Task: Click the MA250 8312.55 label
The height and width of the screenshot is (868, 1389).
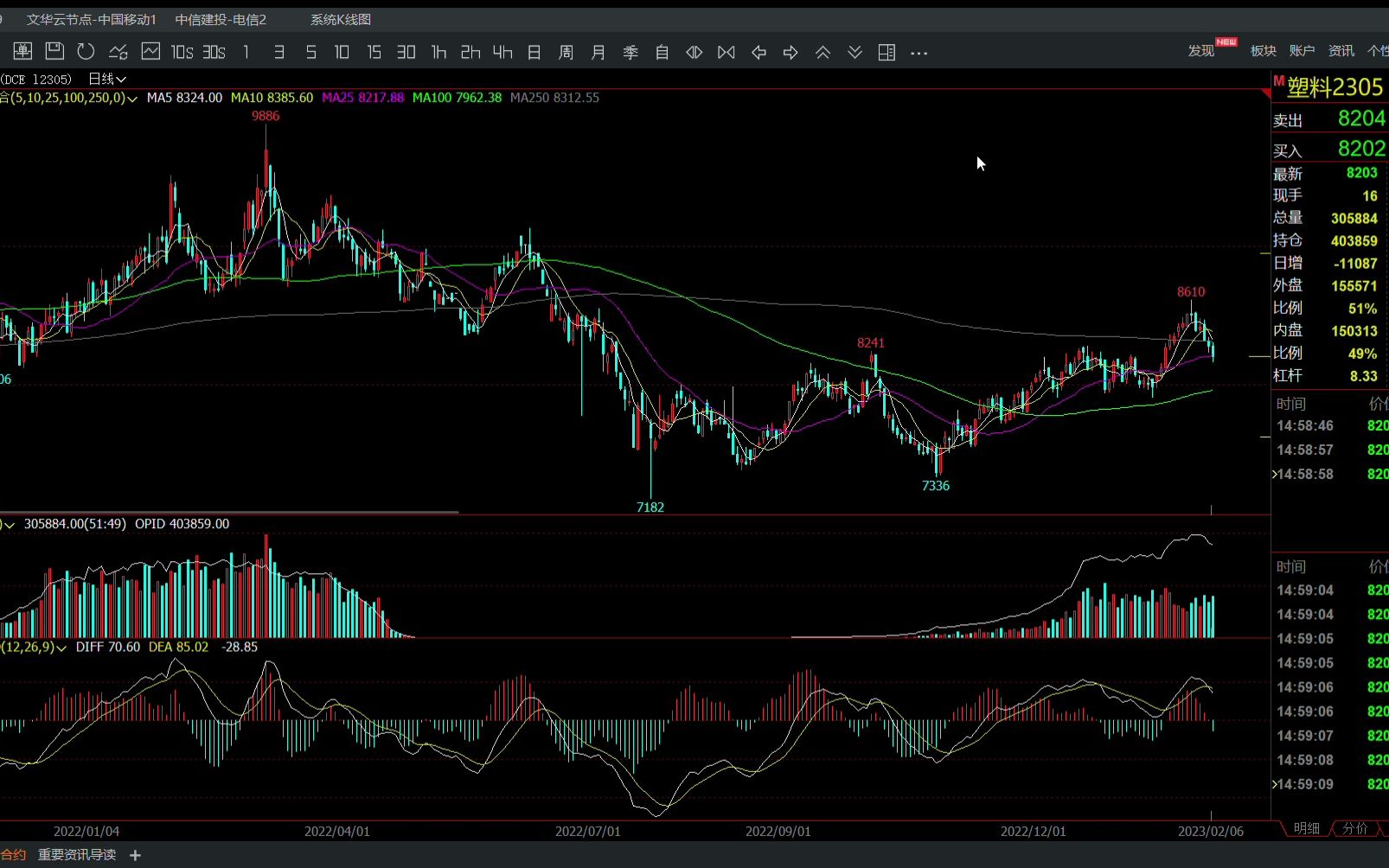Action: (x=554, y=98)
